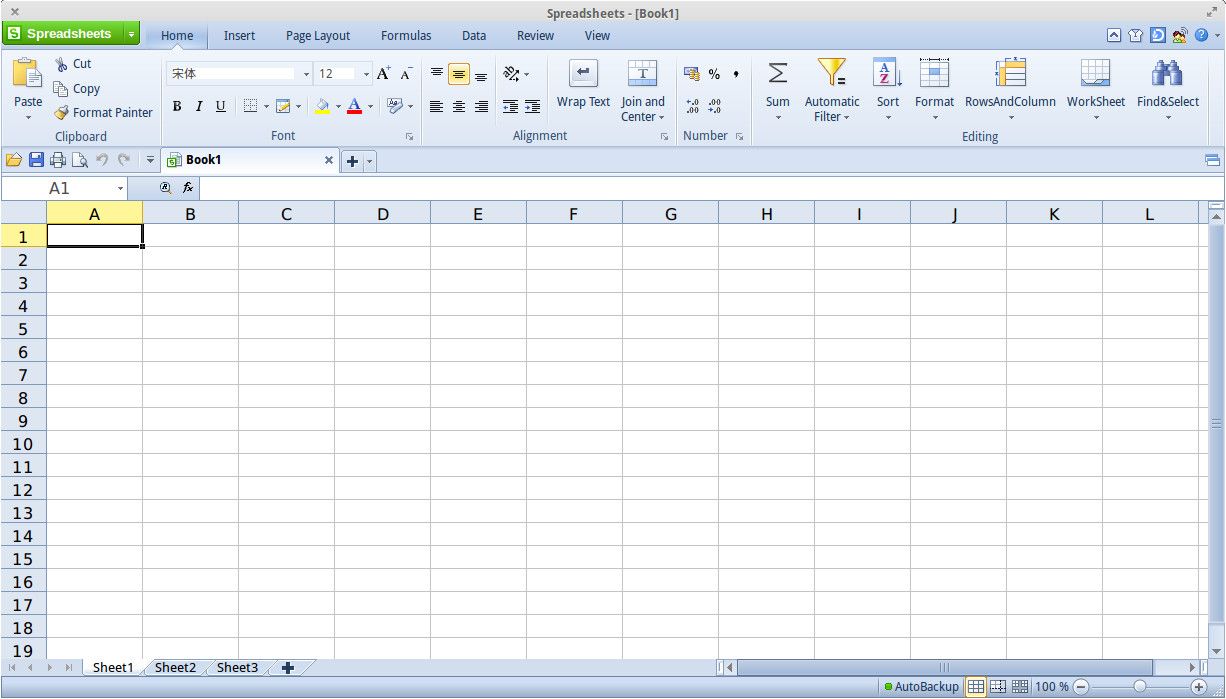Save the workbook with the floppy icon
Screen dimensions: 1226x699
pyautogui.click(x=36, y=160)
